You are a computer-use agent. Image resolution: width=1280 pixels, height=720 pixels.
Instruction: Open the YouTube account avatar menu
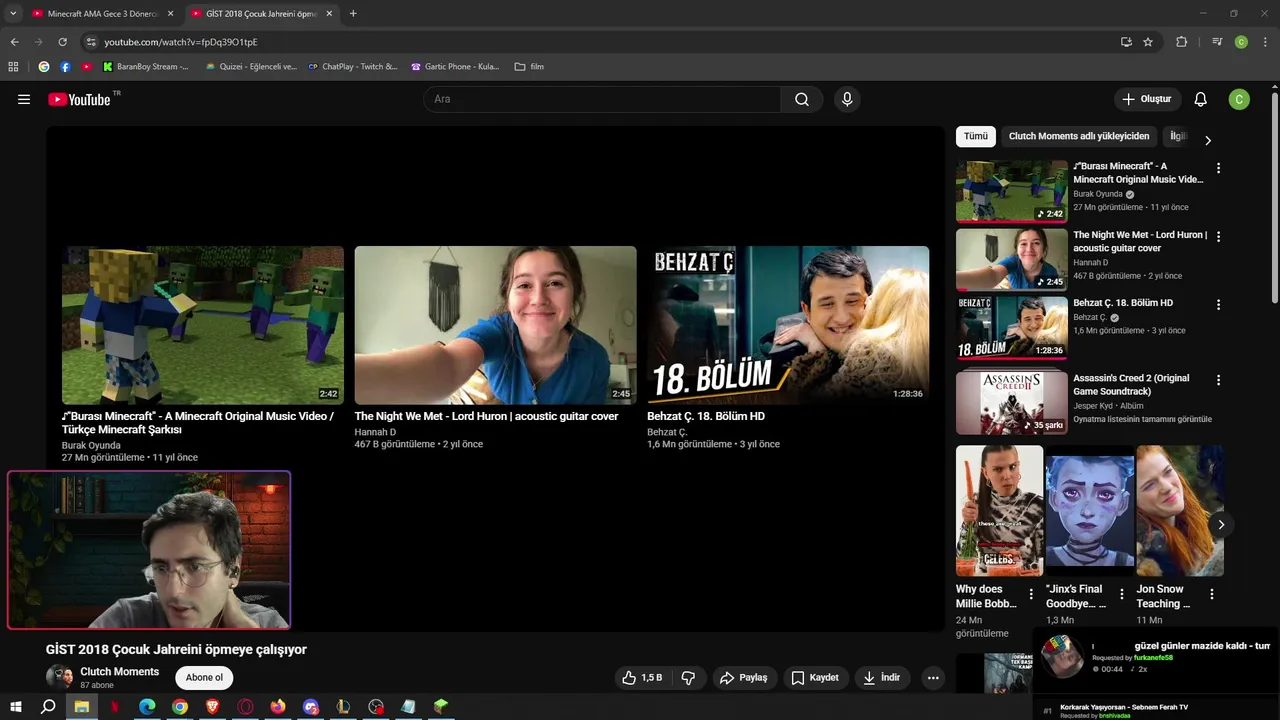pos(1239,99)
